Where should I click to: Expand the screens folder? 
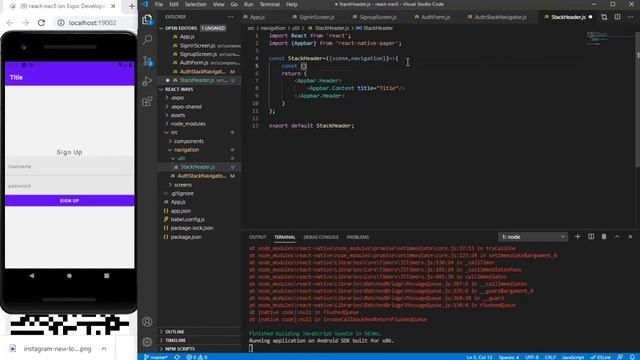[183, 185]
